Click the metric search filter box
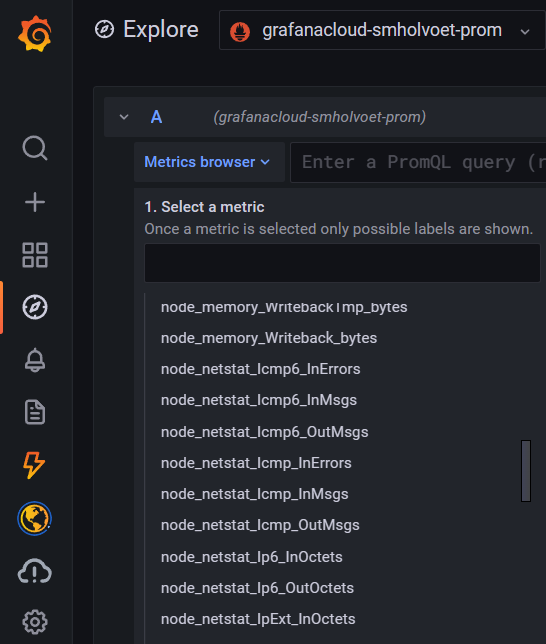Viewport: 546px width, 644px height. [342, 263]
